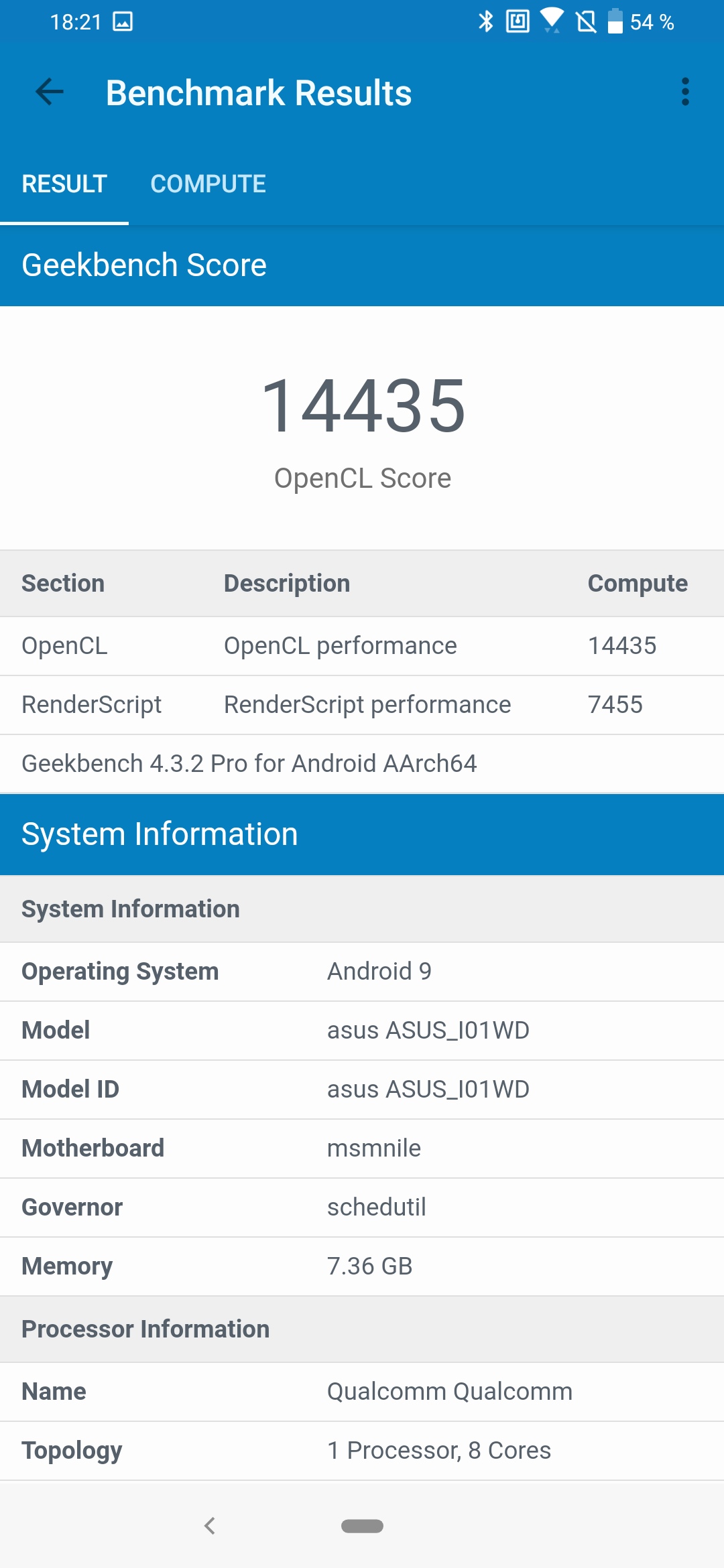Tap the RenderScript performance row

click(x=362, y=705)
